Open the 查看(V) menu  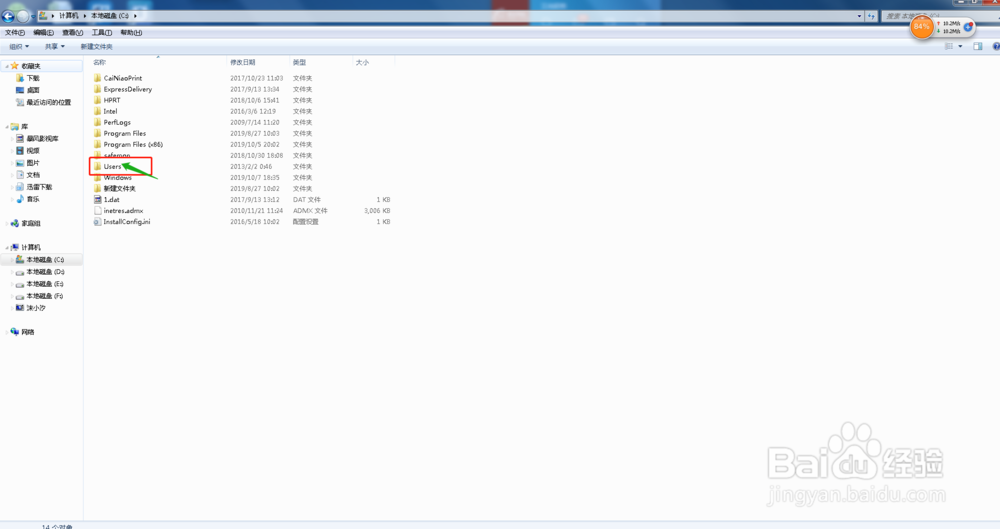72,33
